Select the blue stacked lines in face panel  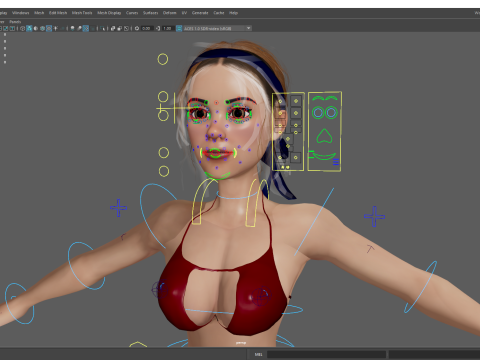tap(336, 162)
